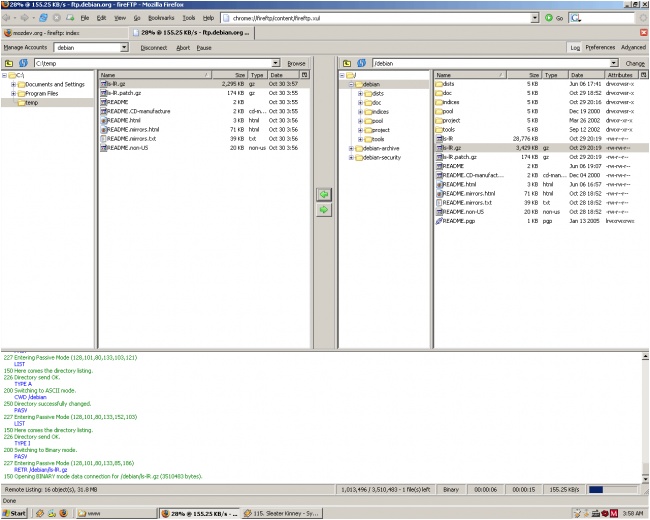Open the URL bar history dropdown
The width and height of the screenshot is (650, 520).
coord(535,18)
